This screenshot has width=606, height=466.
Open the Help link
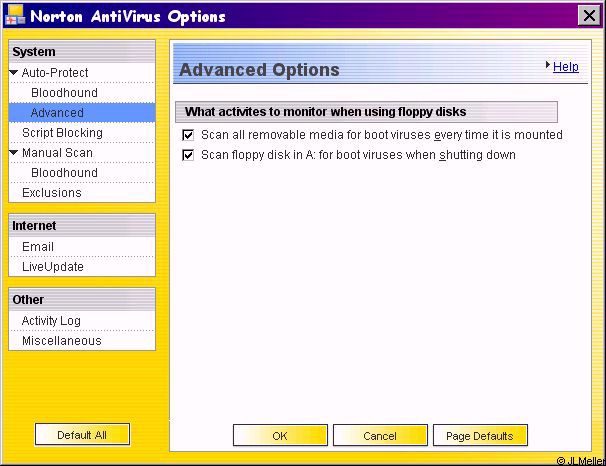point(565,66)
